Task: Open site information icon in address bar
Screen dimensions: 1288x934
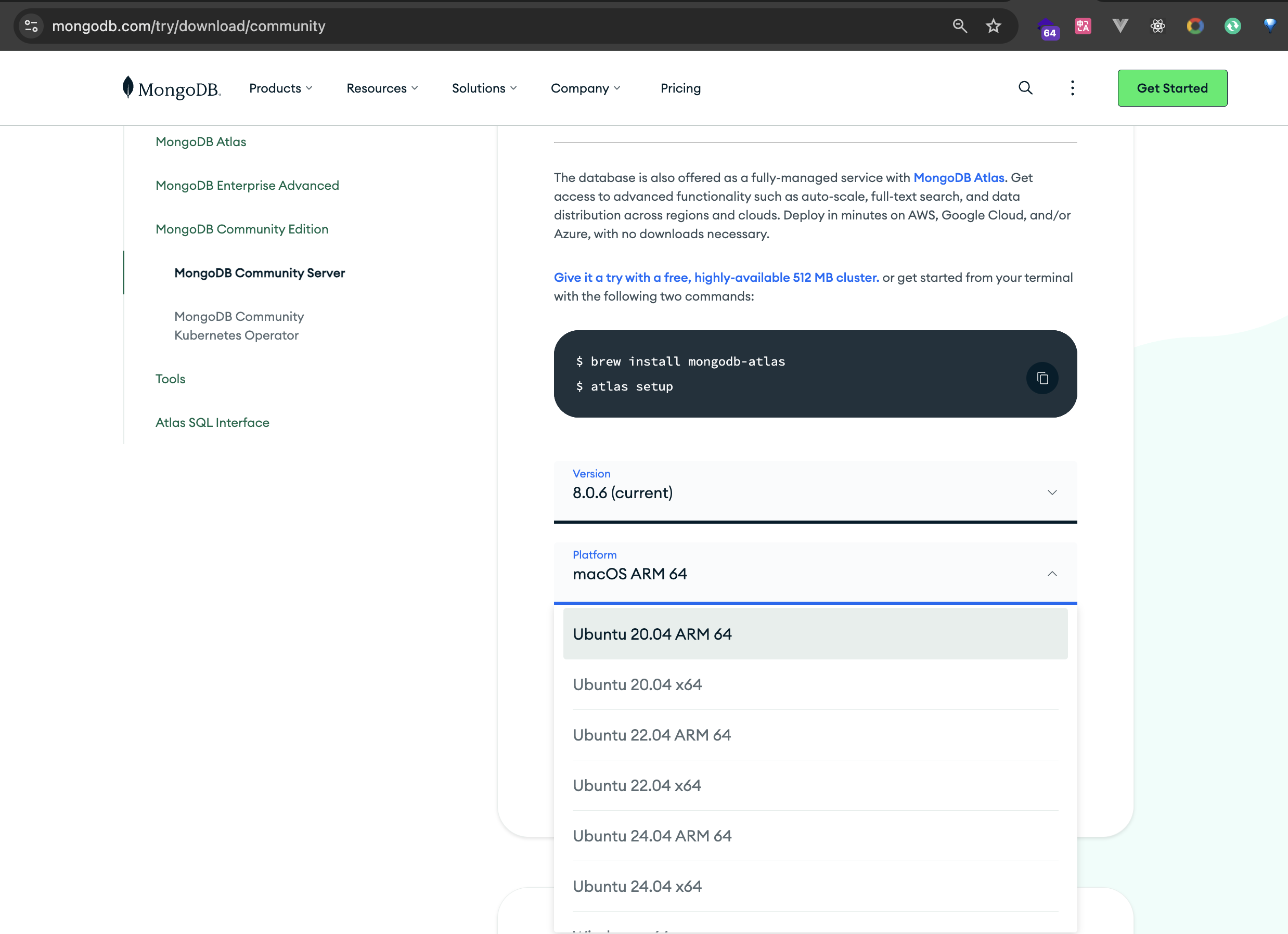Action: [31, 26]
